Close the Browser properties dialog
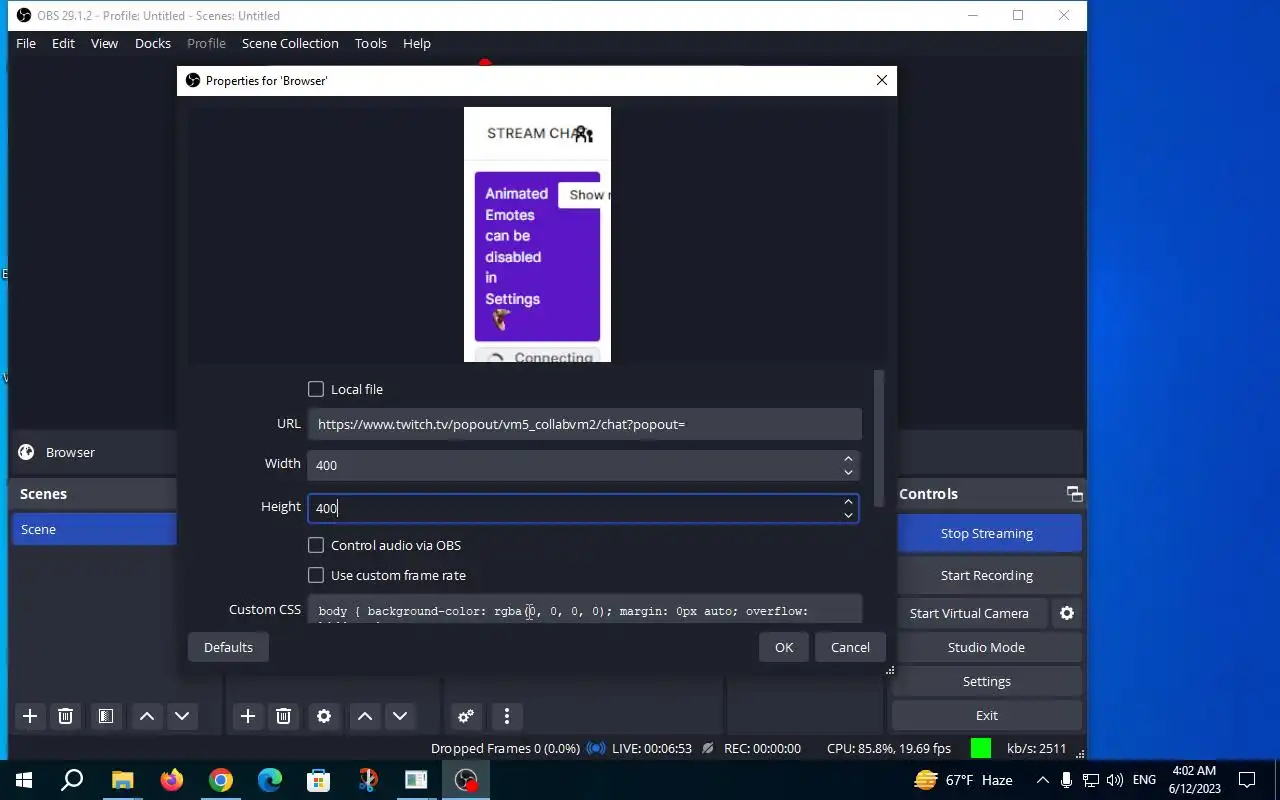 point(882,80)
